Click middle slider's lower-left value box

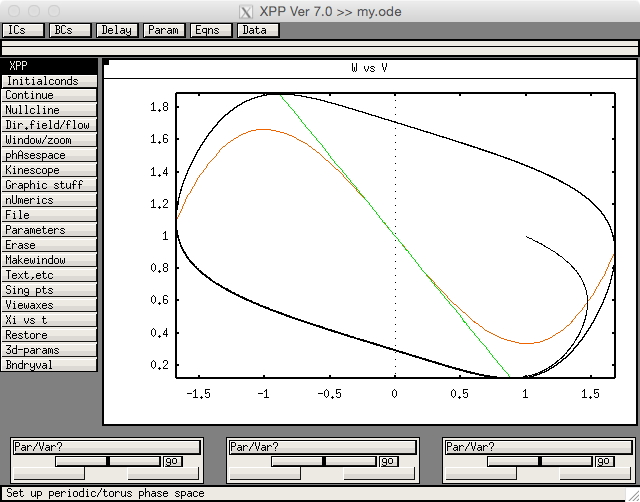point(265,473)
